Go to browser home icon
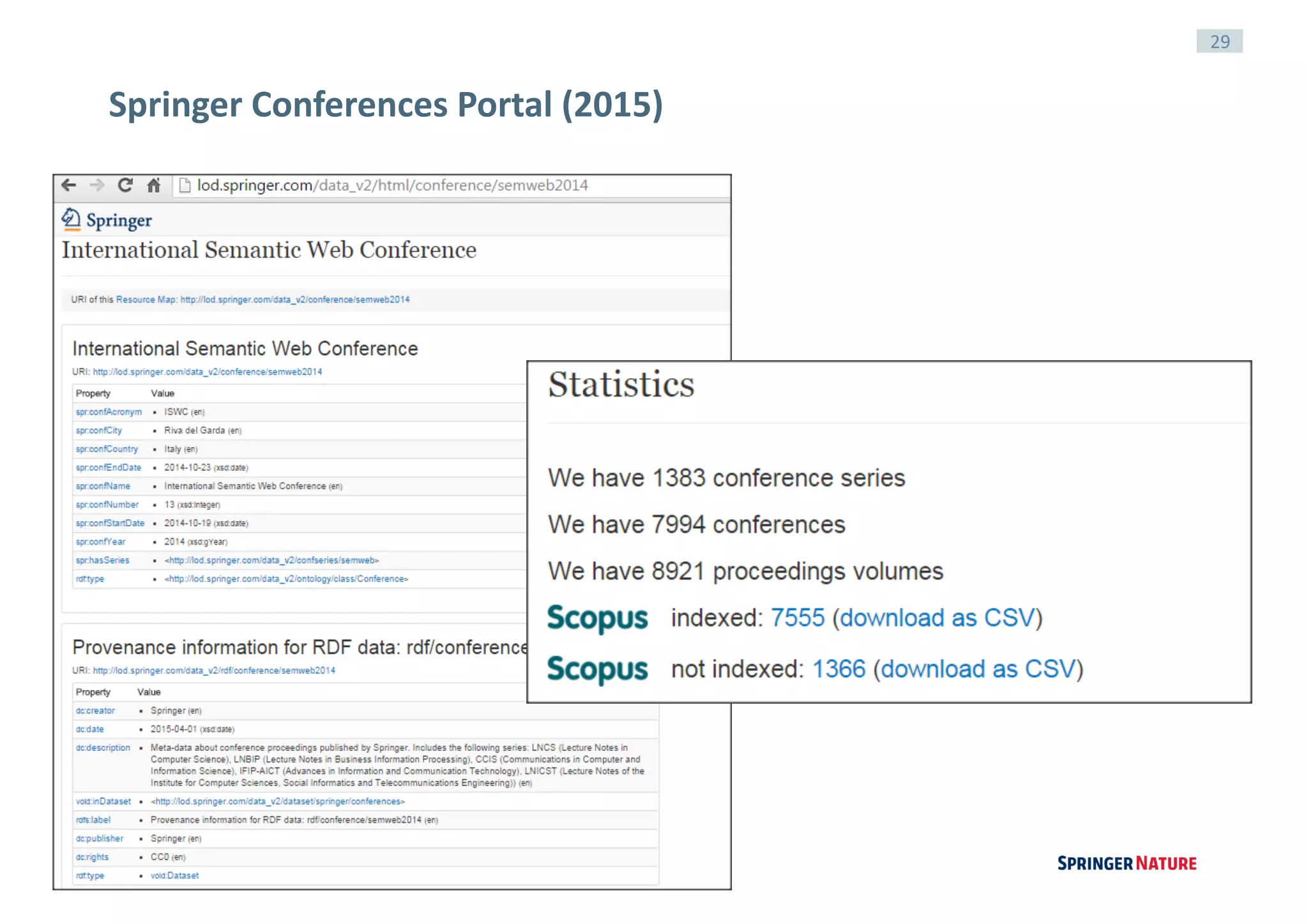1308x924 pixels. [153, 185]
